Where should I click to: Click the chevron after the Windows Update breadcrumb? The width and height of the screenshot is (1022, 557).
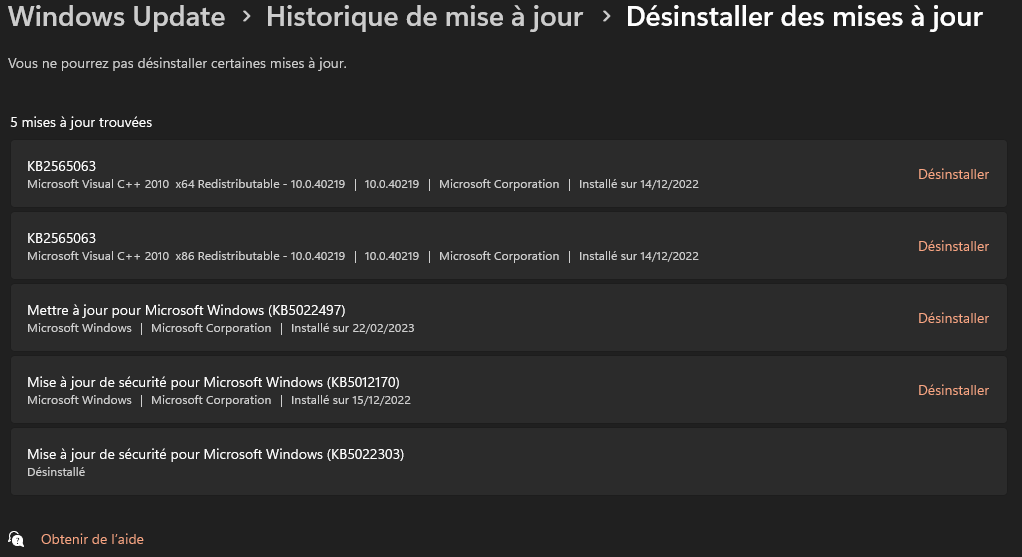coord(246,17)
